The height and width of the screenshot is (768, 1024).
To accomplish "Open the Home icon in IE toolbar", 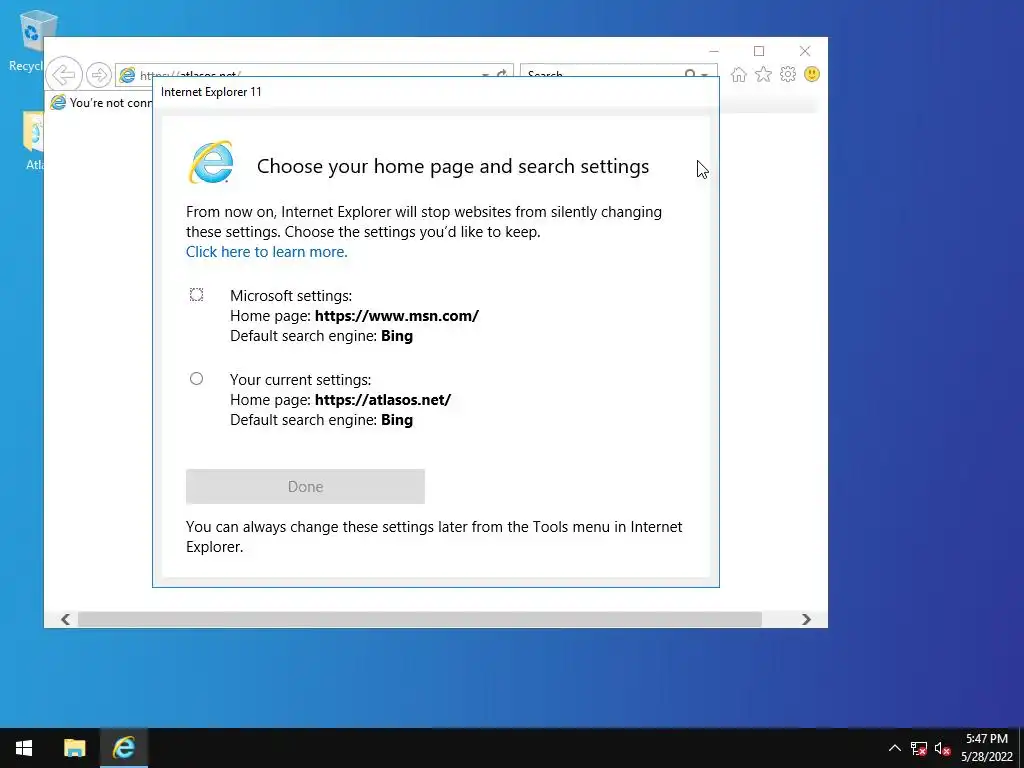I will point(739,74).
